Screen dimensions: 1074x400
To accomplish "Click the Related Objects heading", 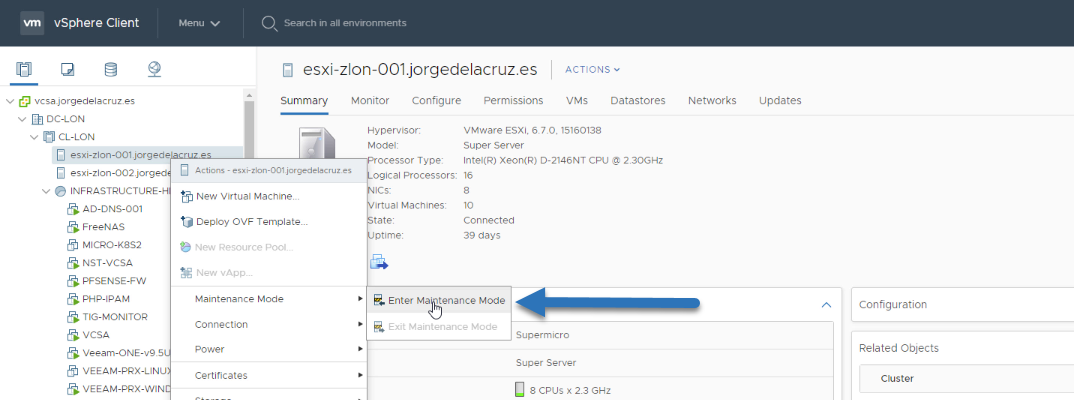I will (x=899, y=348).
